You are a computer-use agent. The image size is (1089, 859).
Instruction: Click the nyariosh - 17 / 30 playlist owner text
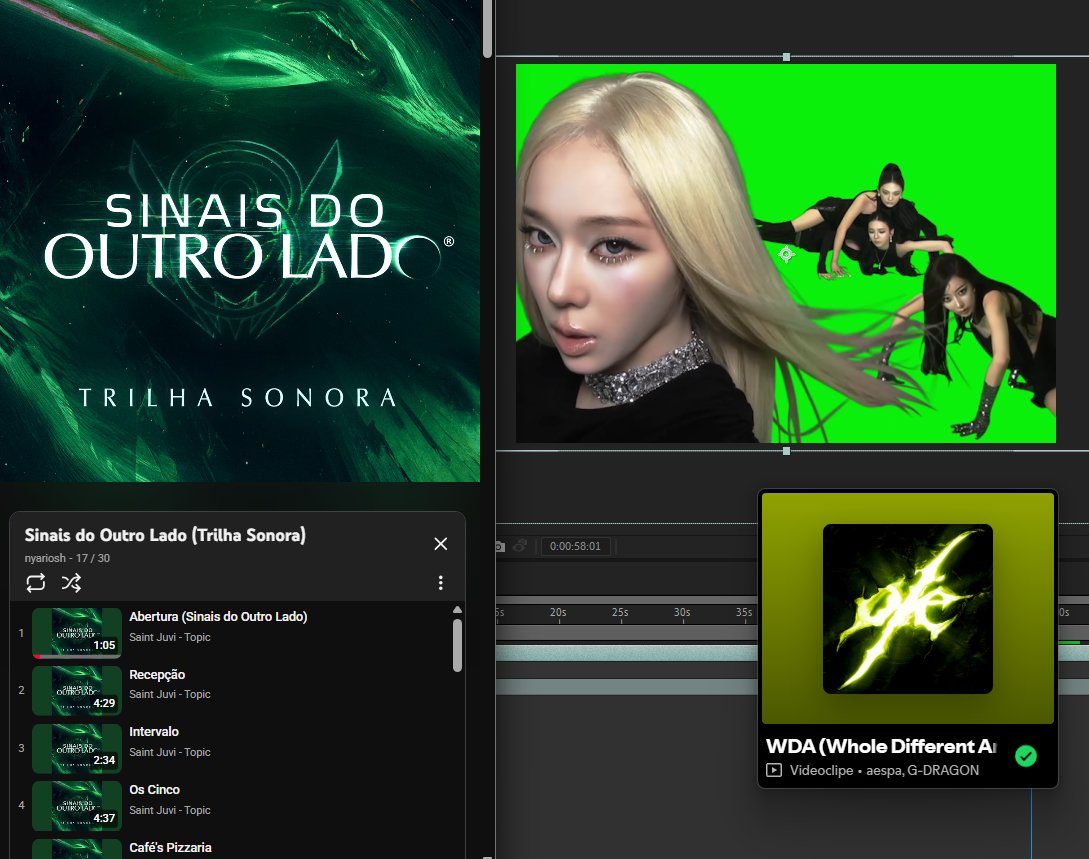coord(67,558)
